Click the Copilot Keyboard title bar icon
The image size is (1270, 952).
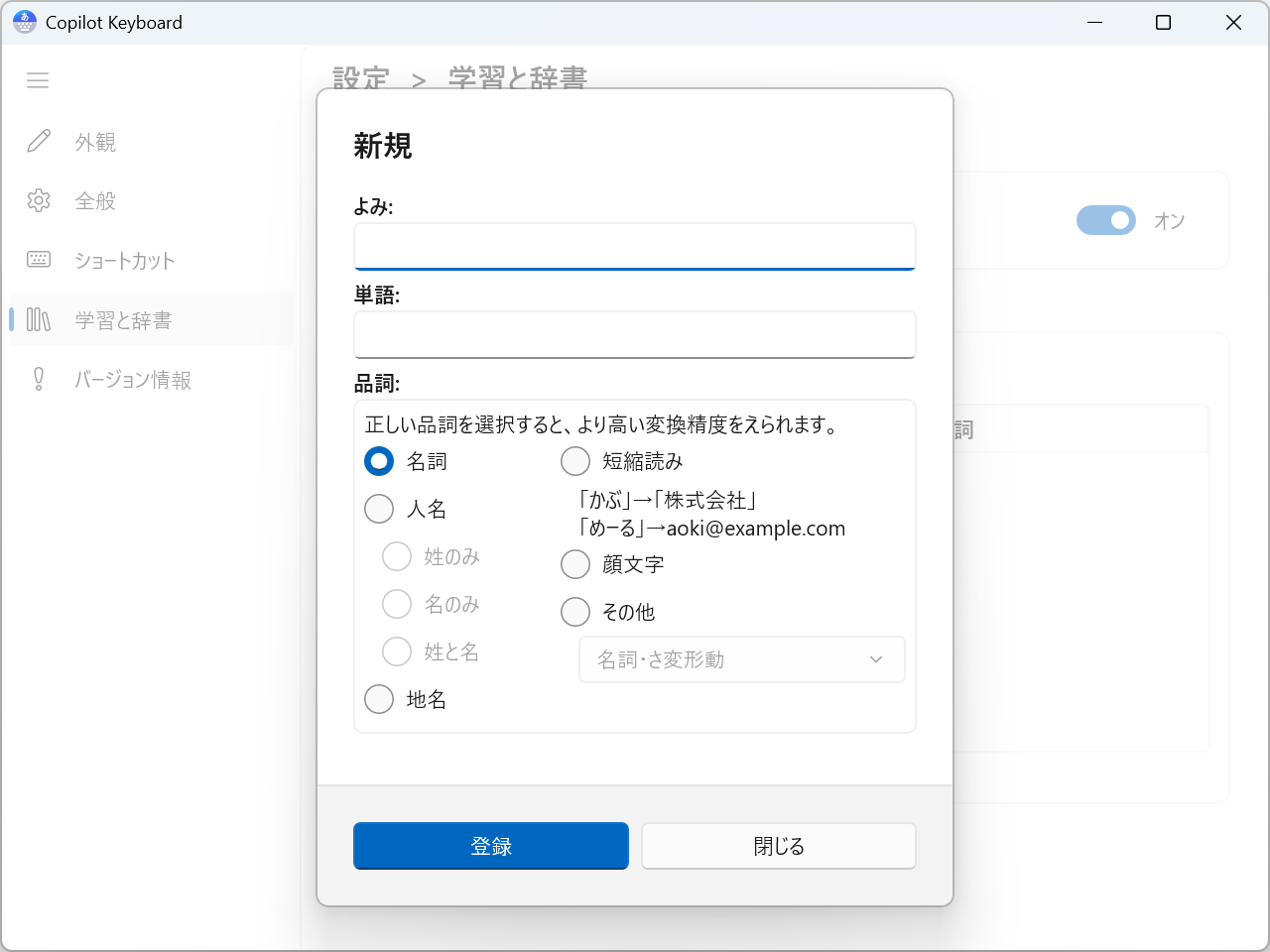[x=23, y=22]
